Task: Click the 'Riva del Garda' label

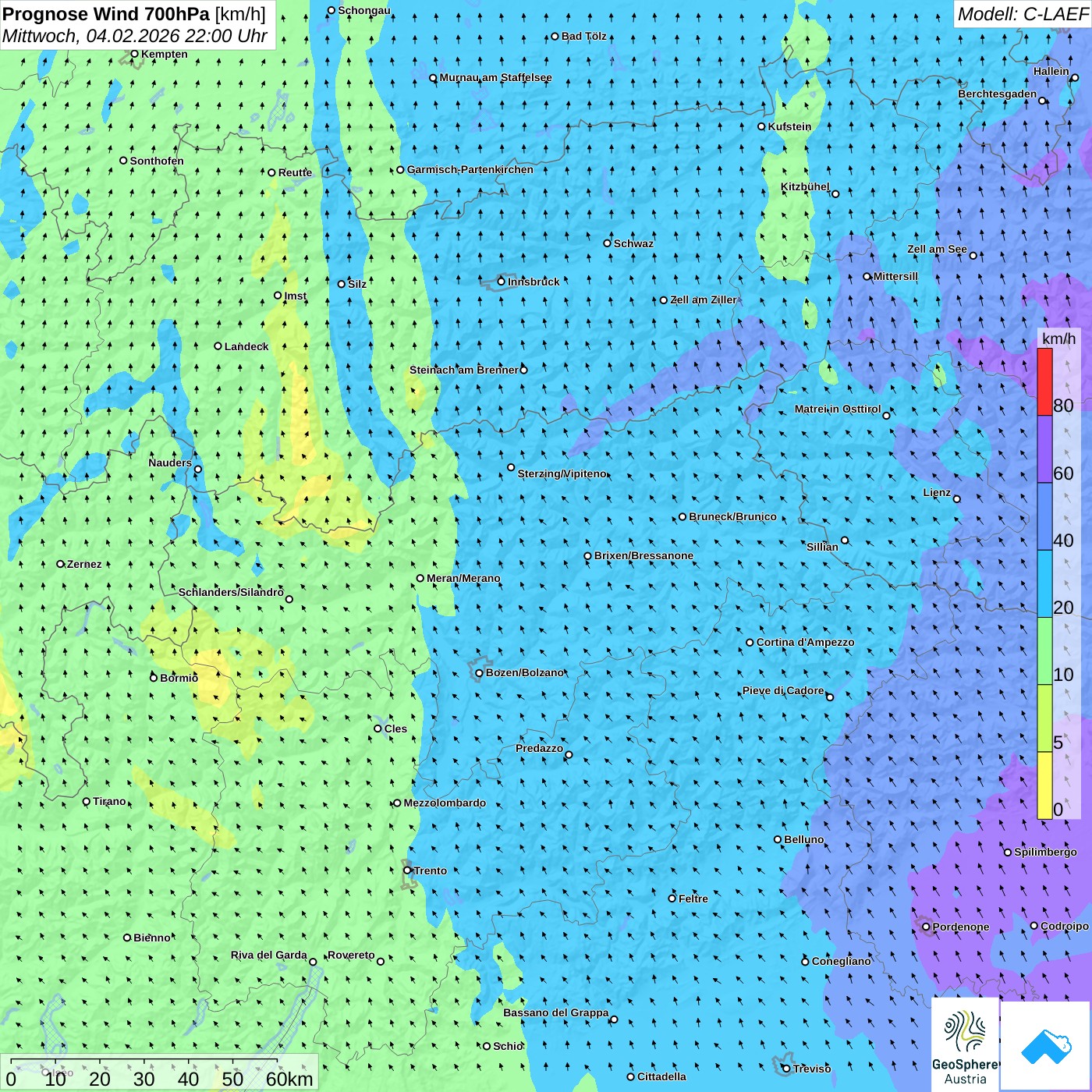Action: (269, 955)
